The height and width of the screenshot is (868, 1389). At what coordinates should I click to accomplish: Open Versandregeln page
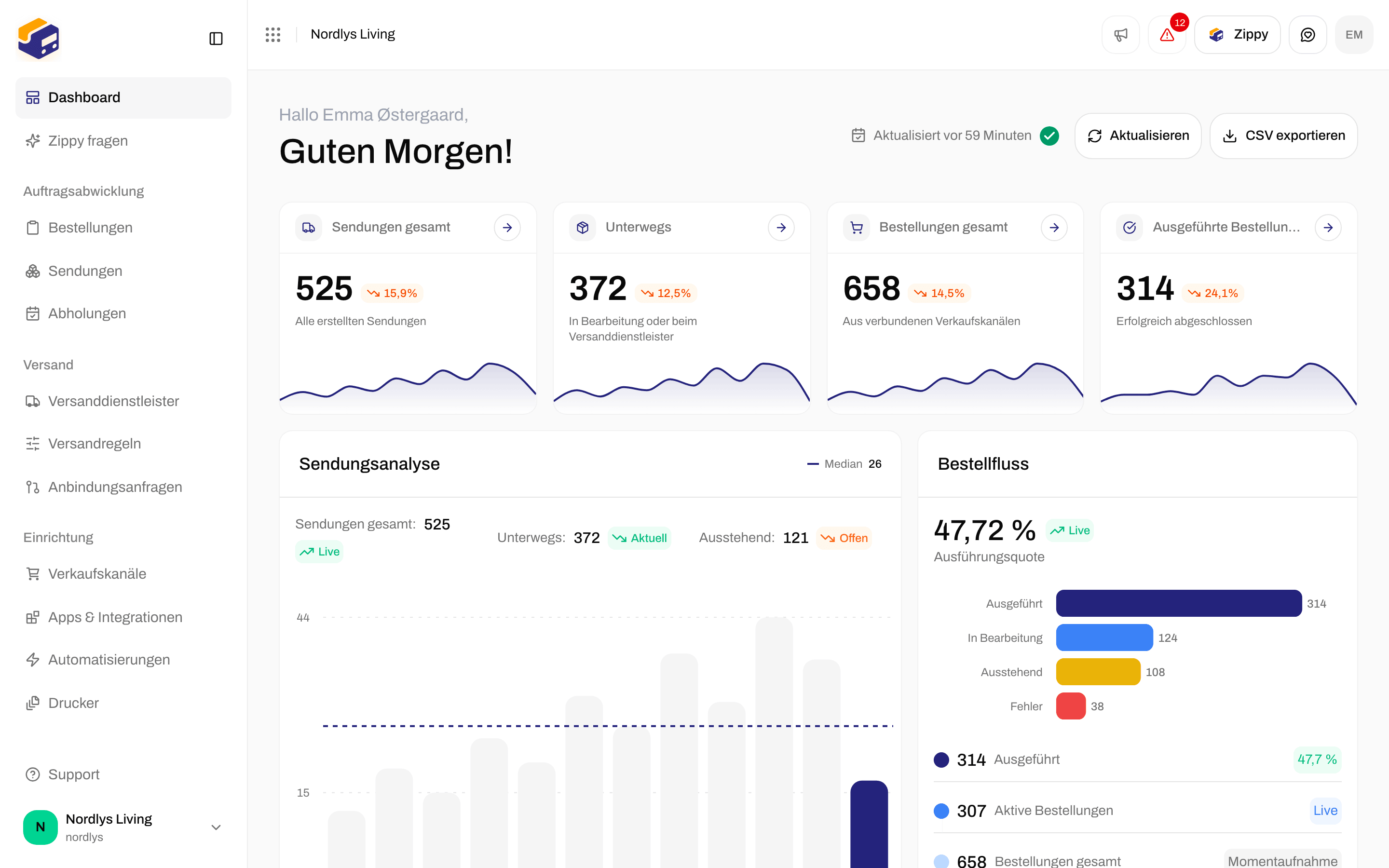(x=123, y=444)
